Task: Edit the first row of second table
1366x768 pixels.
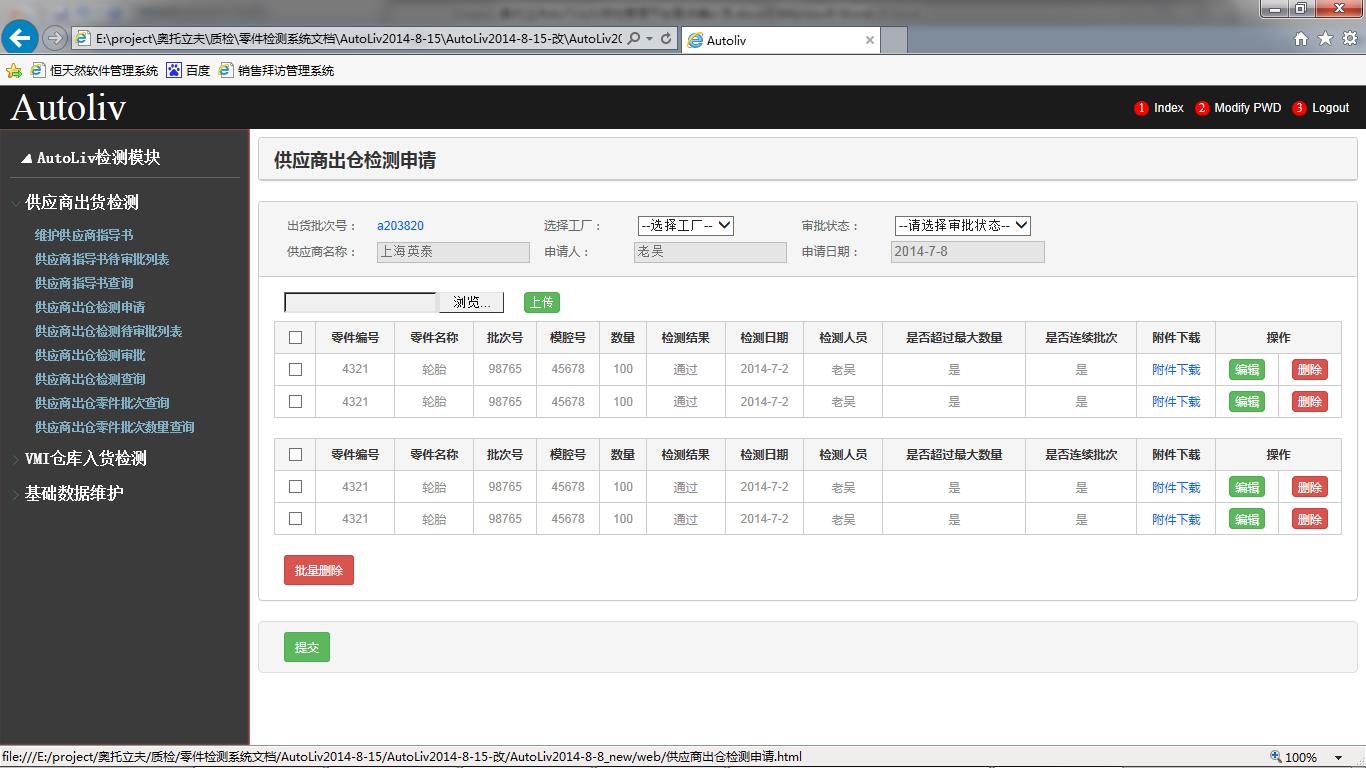Action: (x=1247, y=487)
